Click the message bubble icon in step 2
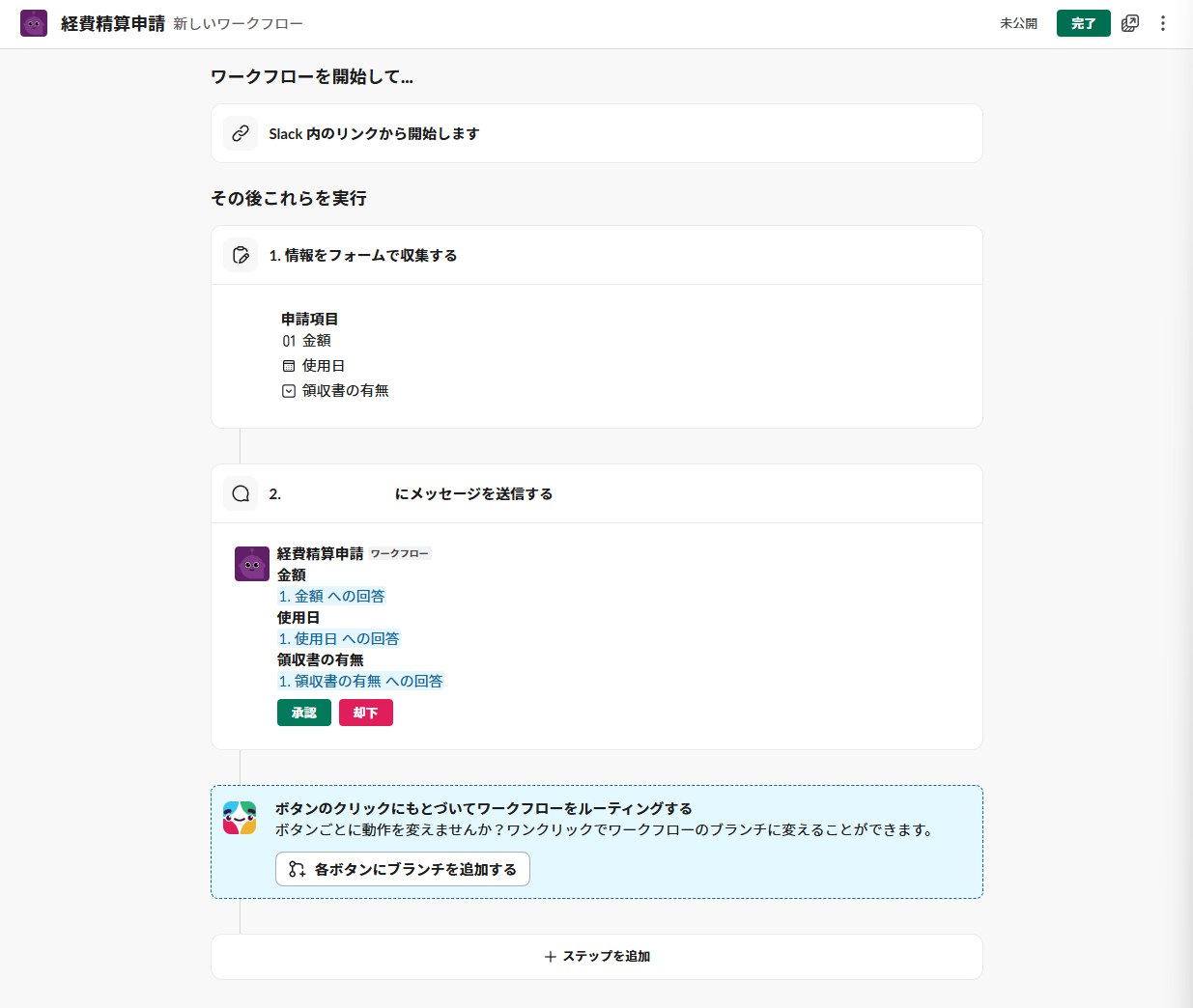 (241, 493)
